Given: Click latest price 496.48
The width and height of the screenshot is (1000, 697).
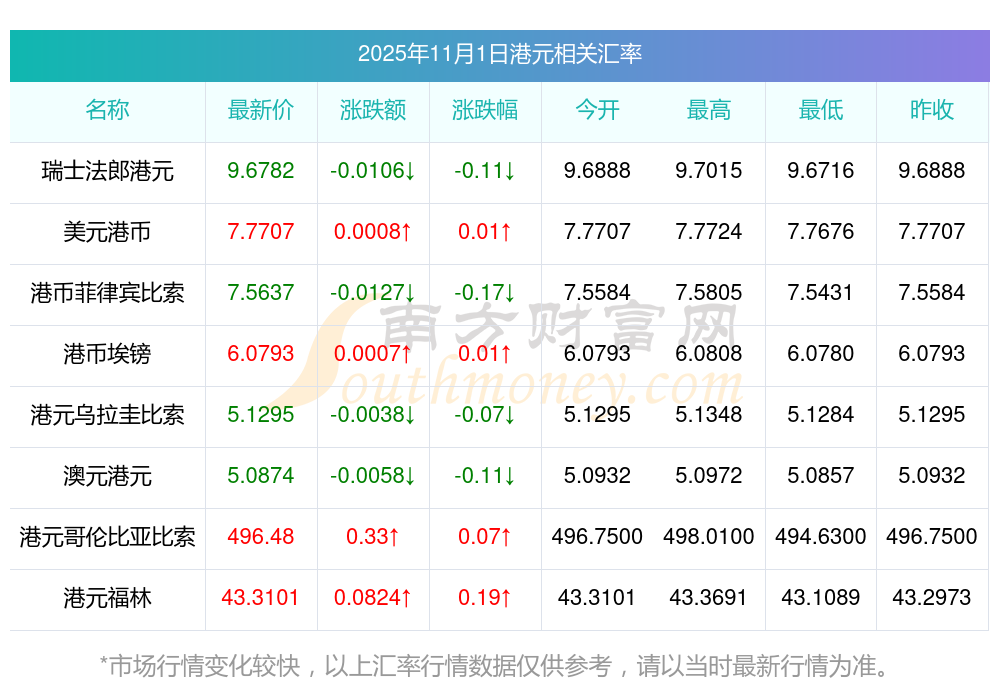Looking at the screenshot, I should tap(261, 536).
